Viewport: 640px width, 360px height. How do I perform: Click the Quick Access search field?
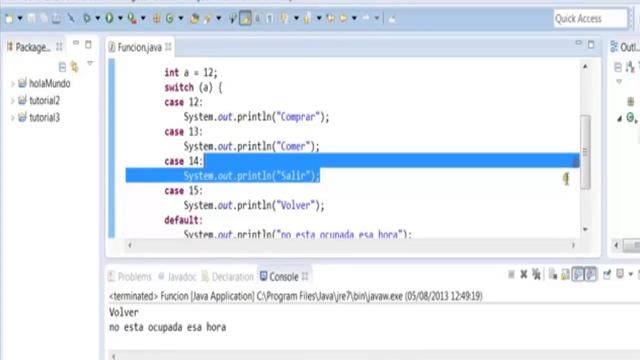tap(590, 19)
